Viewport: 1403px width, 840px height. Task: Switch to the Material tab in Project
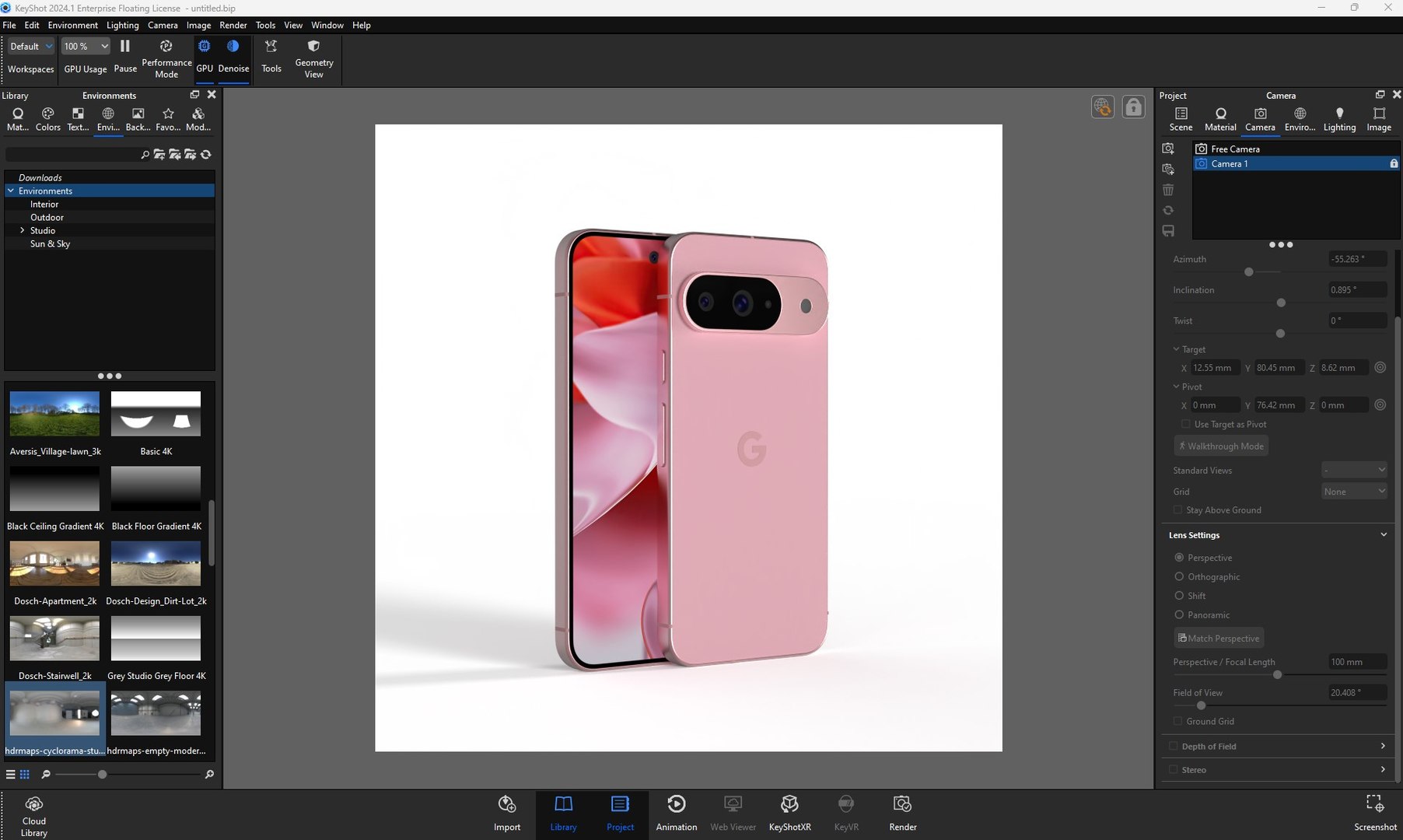click(x=1220, y=120)
